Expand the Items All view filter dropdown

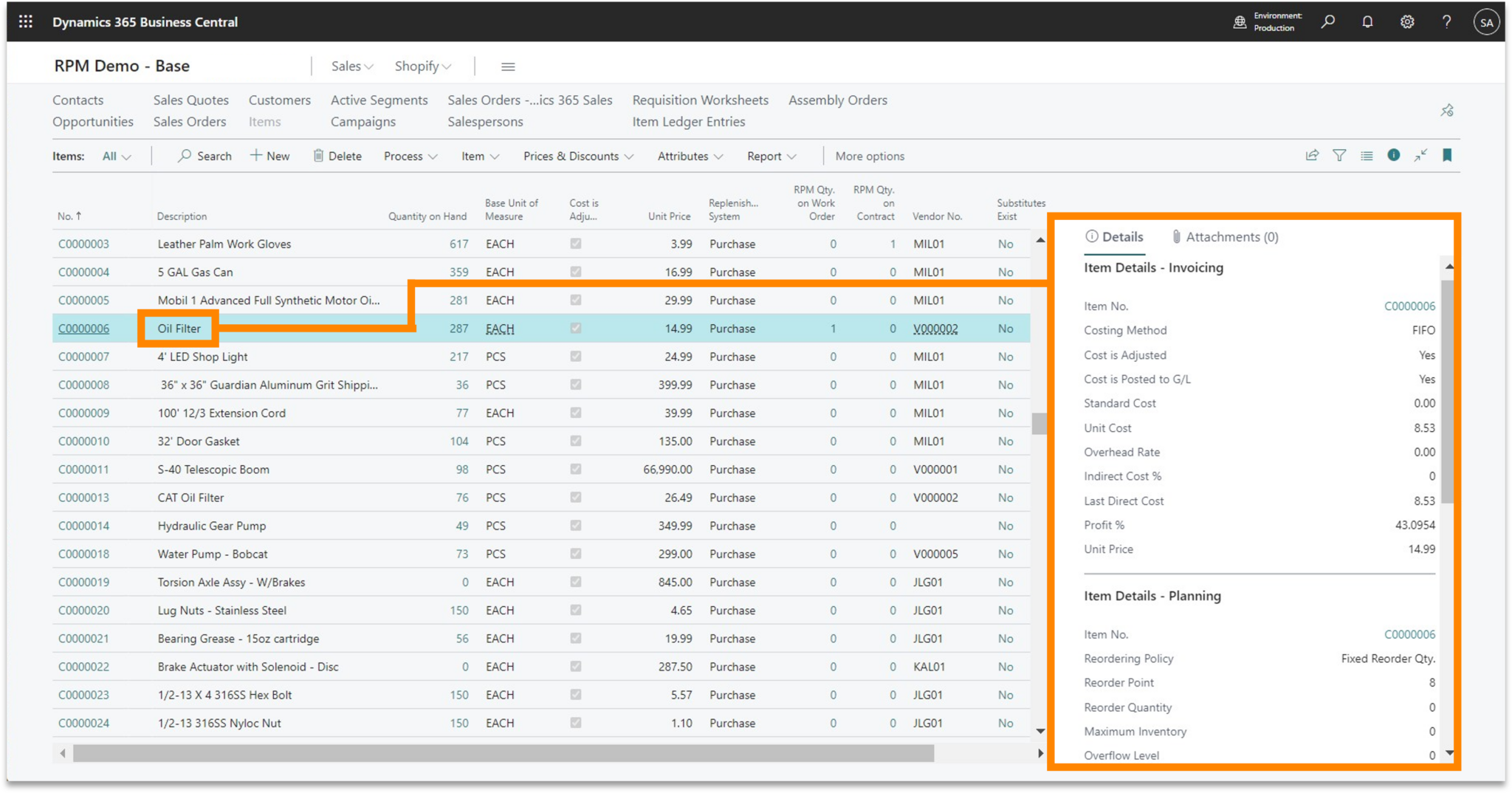click(117, 156)
